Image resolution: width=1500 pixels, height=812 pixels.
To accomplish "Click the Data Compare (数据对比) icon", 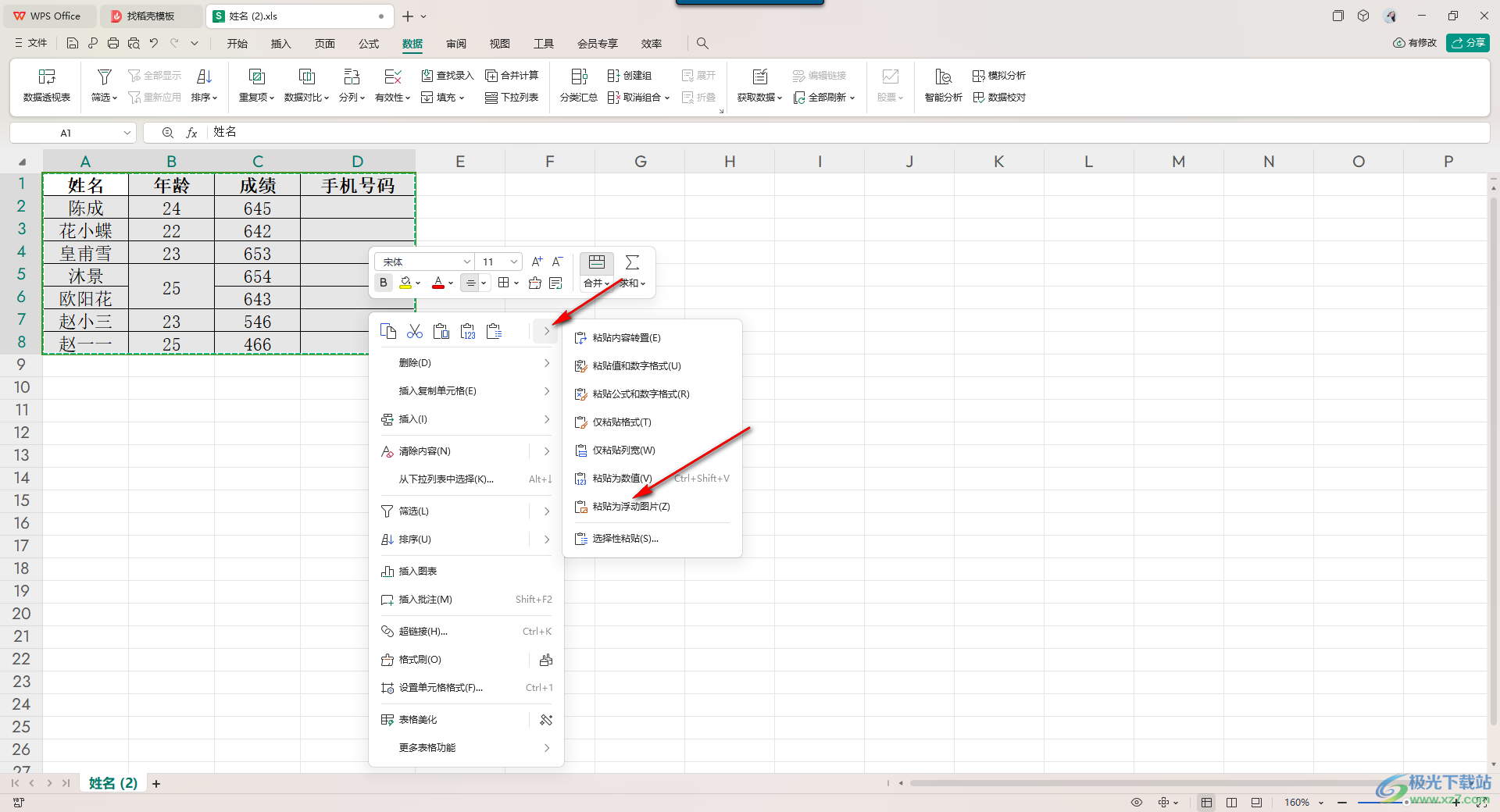I will [x=306, y=77].
